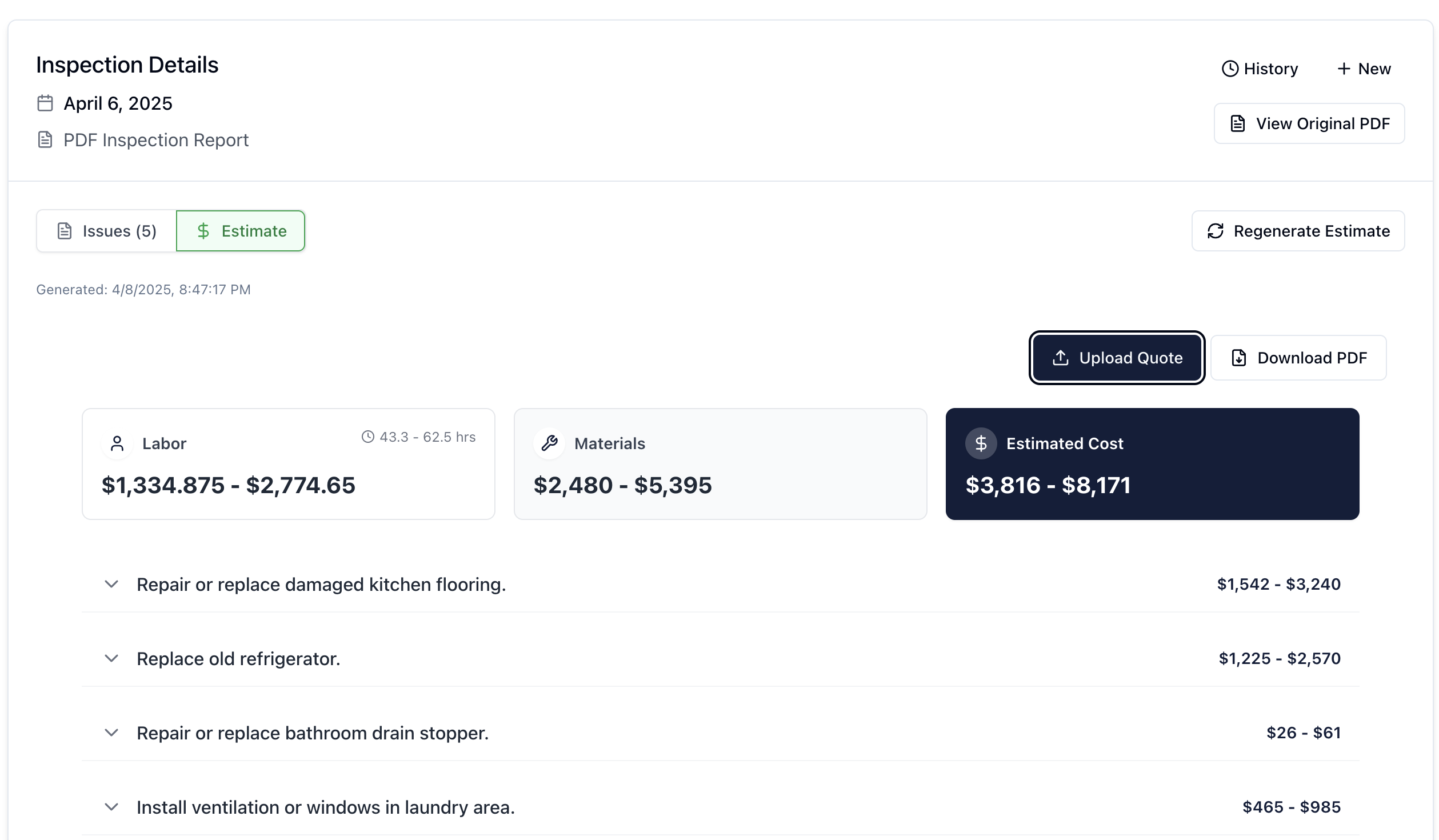Click the Estimated Cost summary card
Screen dimensions: 1439x840
tap(1152, 464)
